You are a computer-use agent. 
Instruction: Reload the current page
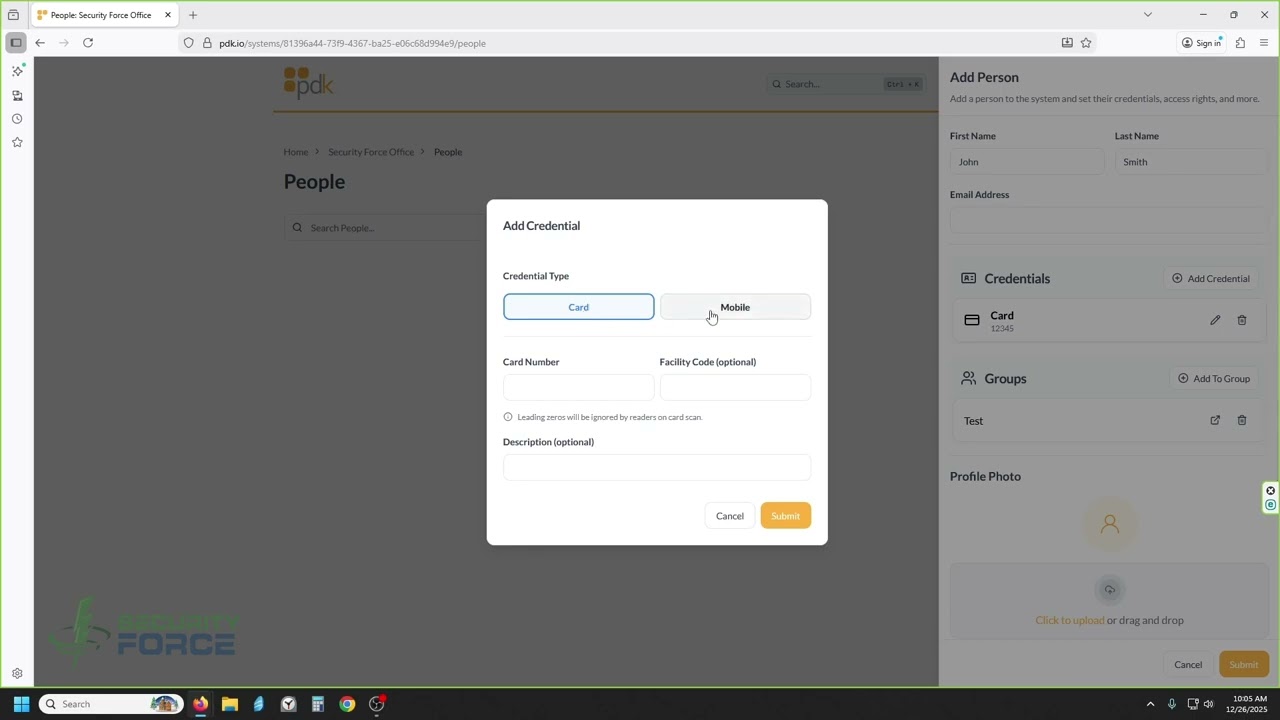(x=88, y=43)
